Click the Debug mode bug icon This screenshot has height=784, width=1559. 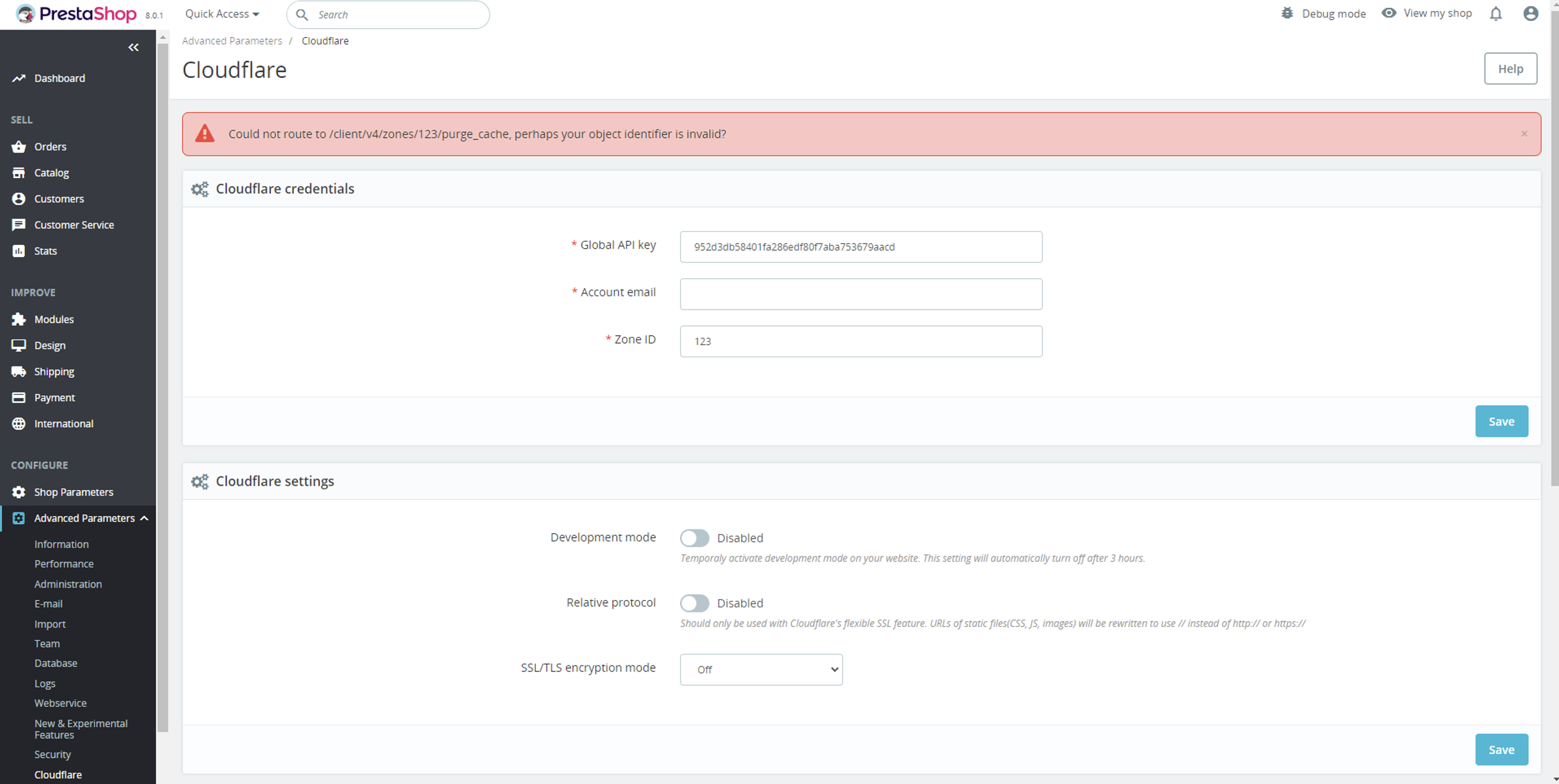[x=1287, y=13]
